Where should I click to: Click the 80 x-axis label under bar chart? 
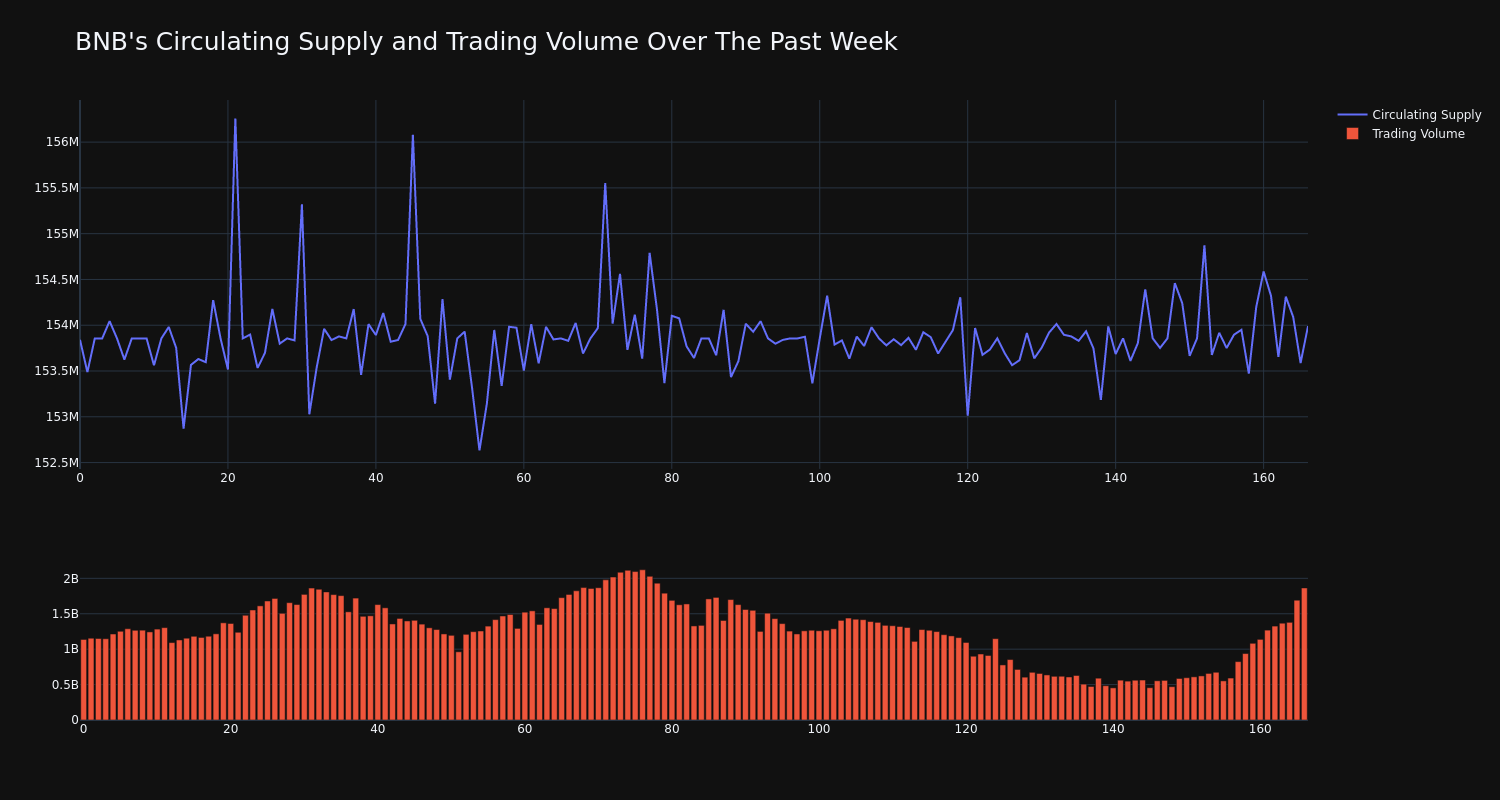click(672, 729)
